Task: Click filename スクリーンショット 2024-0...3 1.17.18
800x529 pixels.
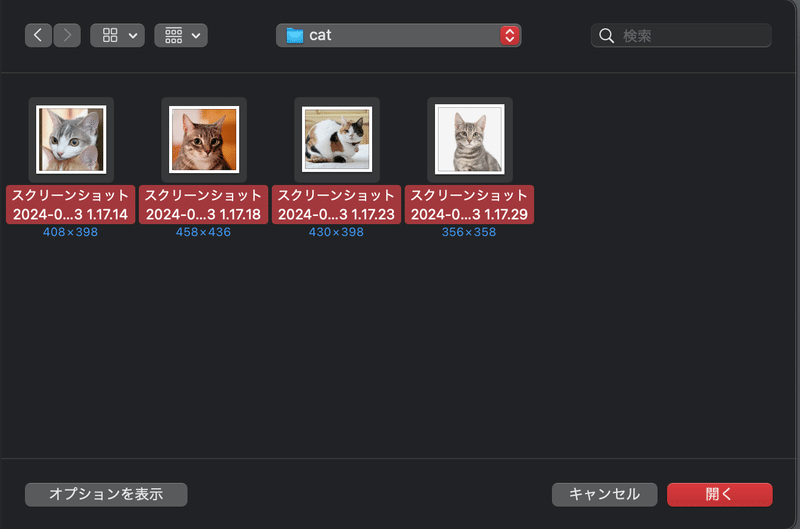Action: pyautogui.click(x=204, y=205)
